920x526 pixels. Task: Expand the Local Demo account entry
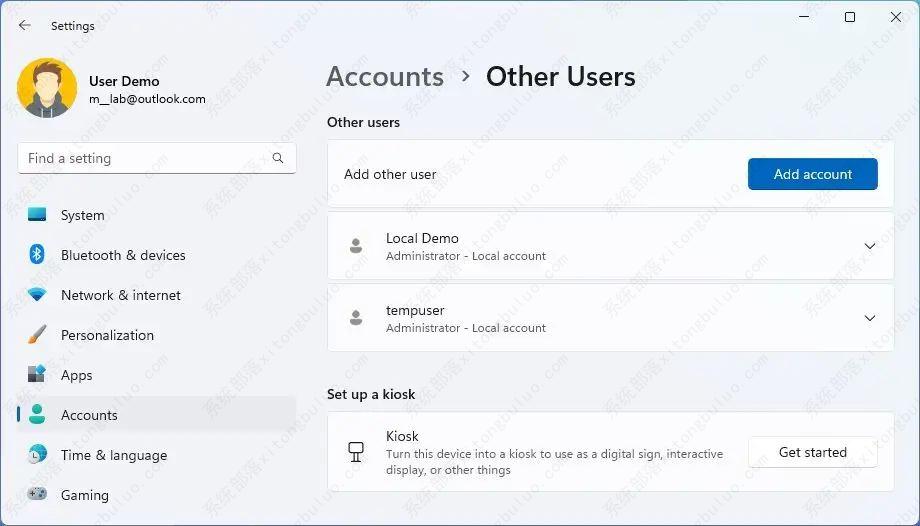869,246
